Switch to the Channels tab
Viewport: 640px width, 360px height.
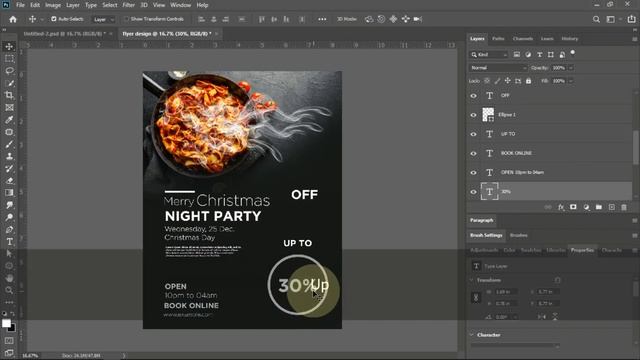click(523, 39)
